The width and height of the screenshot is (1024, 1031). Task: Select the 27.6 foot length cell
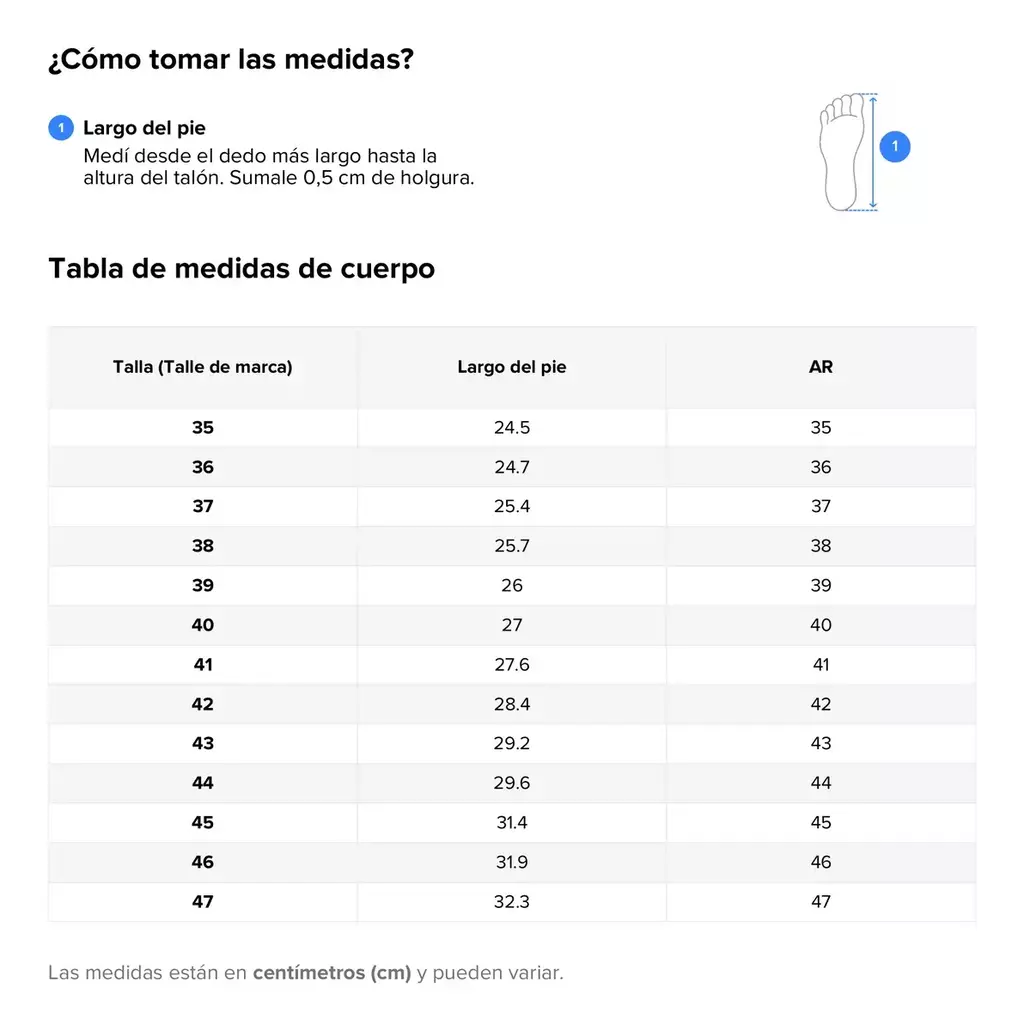[x=512, y=665]
